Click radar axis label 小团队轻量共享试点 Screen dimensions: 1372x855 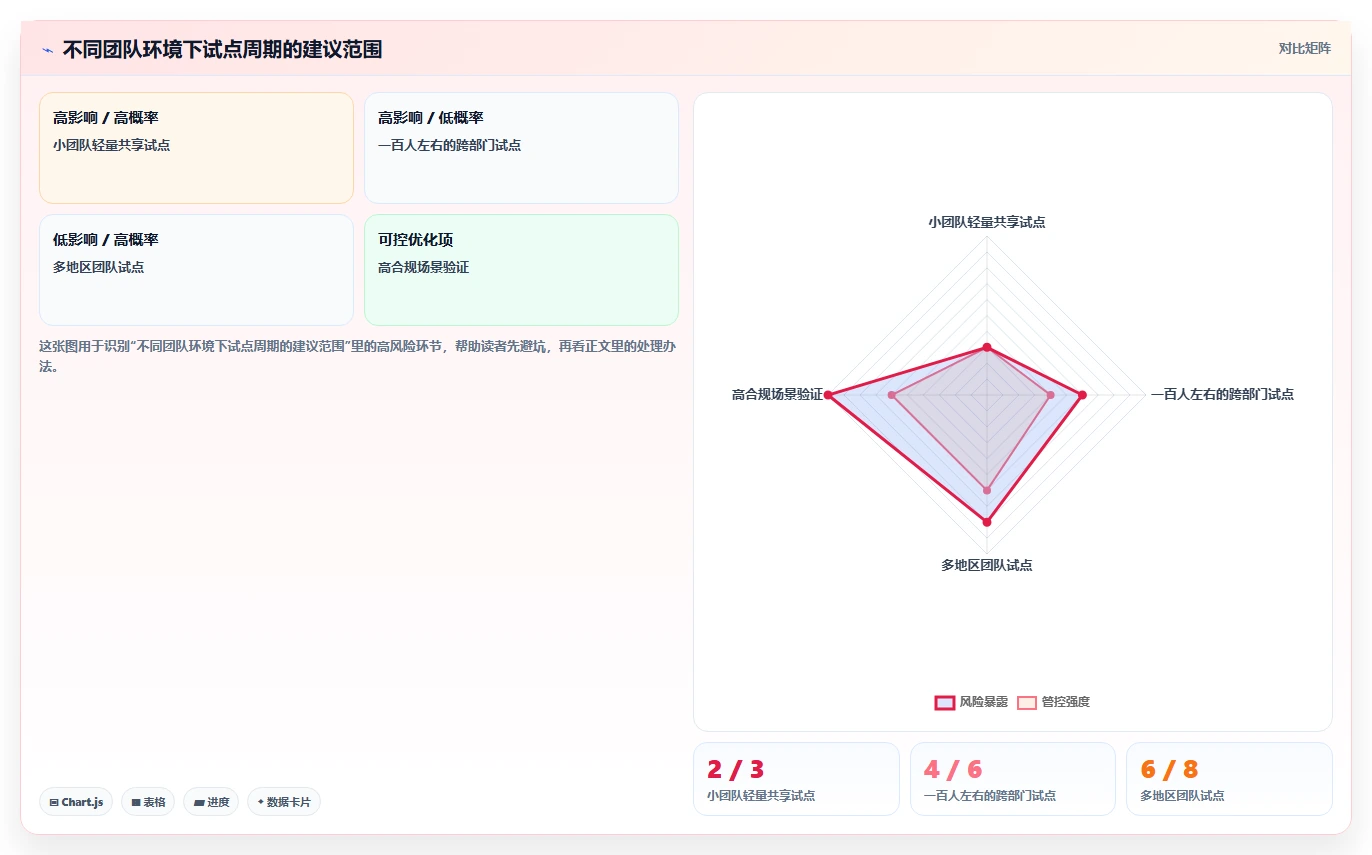tap(987, 222)
